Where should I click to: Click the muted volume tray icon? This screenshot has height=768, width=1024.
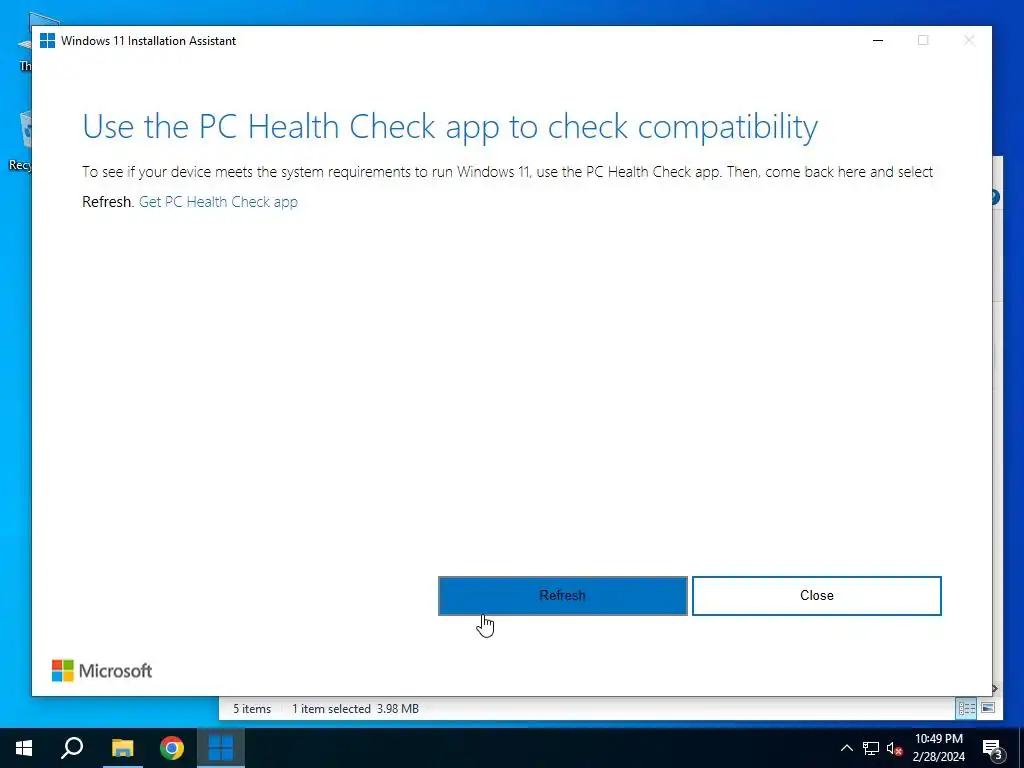point(894,748)
